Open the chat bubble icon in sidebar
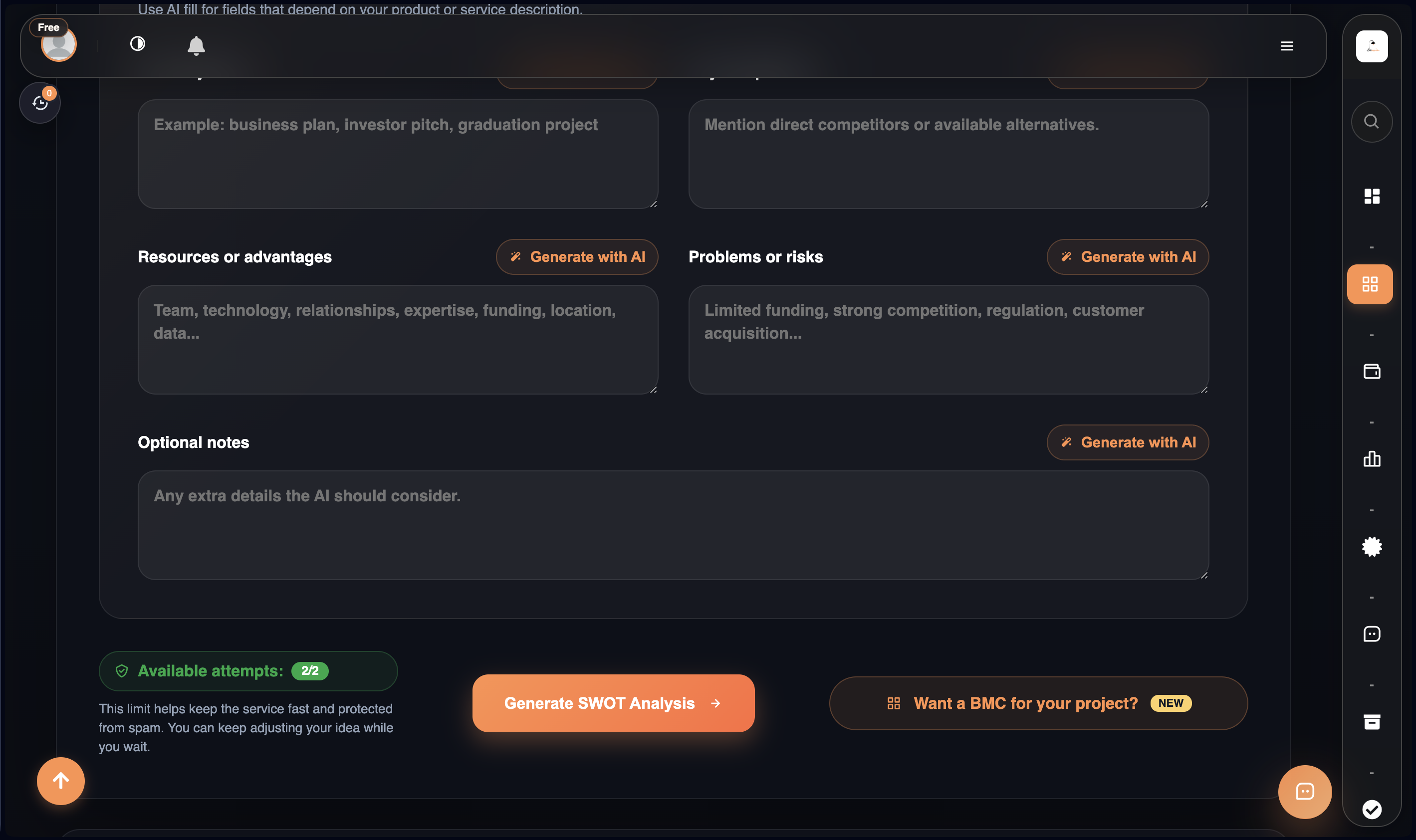1416x840 pixels. pyautogui.click(x=1371, y=633)
